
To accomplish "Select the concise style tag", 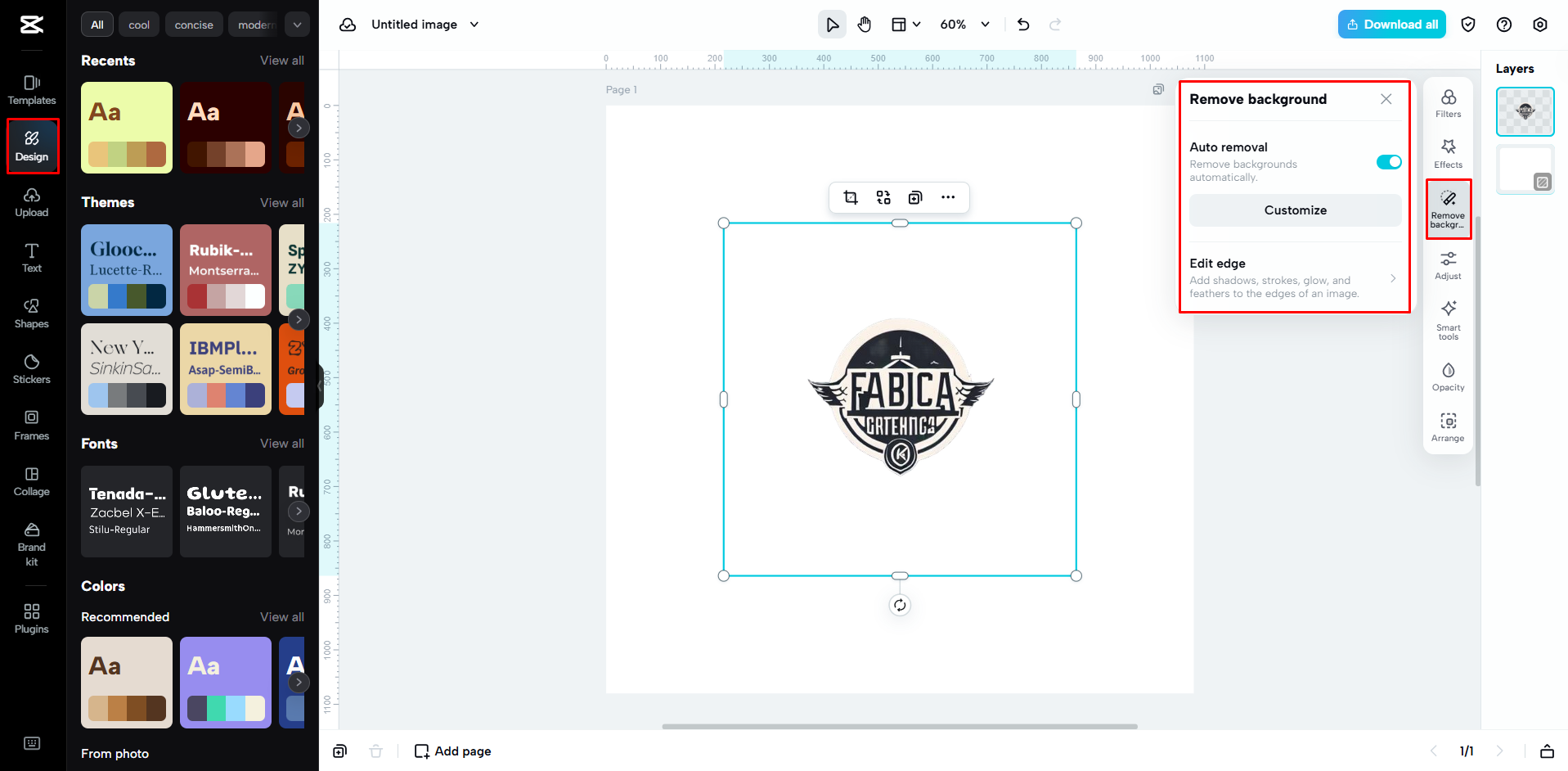I will [x=194, y=24].
